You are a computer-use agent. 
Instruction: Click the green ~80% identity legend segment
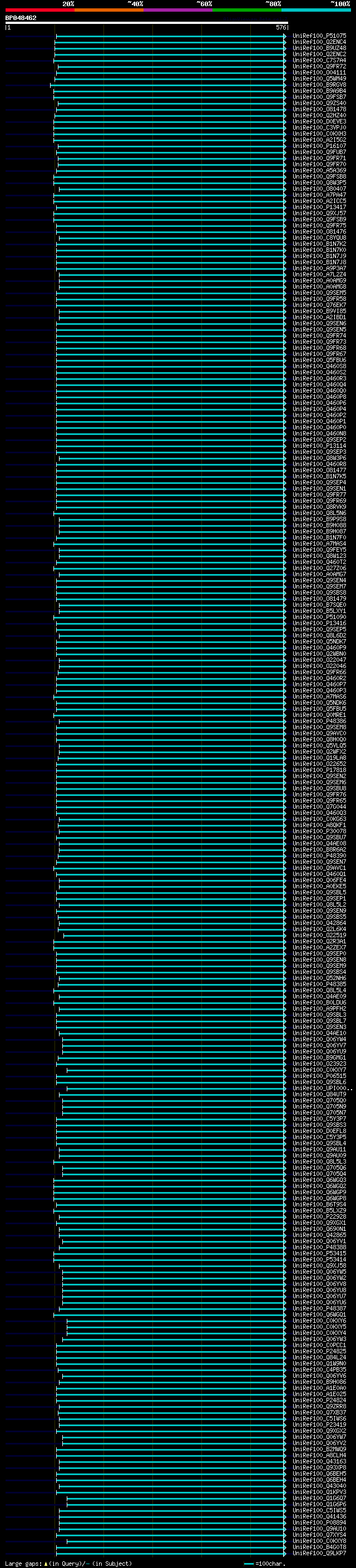point(247,10)
